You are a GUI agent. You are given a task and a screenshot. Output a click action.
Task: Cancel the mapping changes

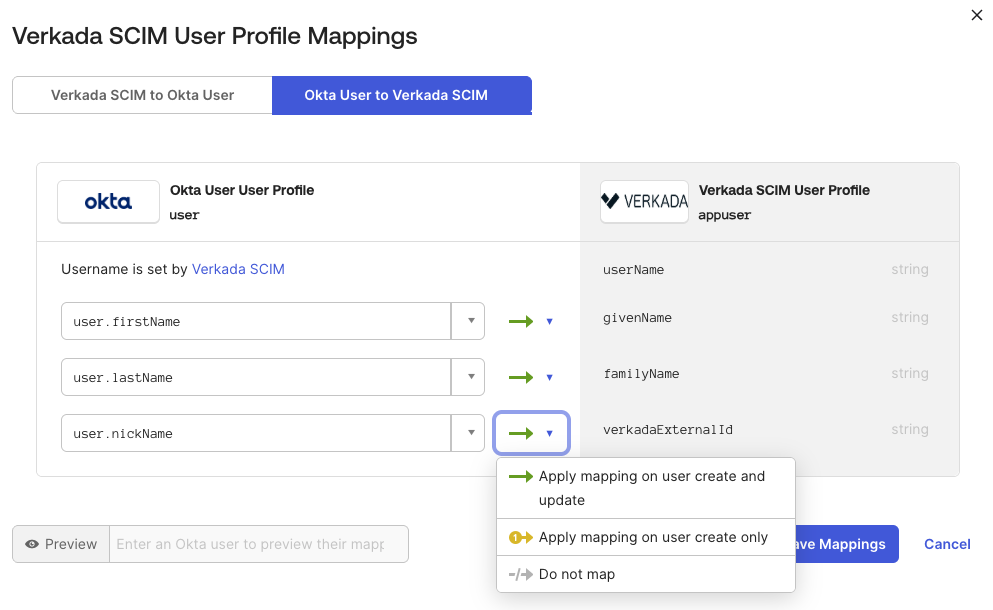pyautogui.click(x=946, y=544)
